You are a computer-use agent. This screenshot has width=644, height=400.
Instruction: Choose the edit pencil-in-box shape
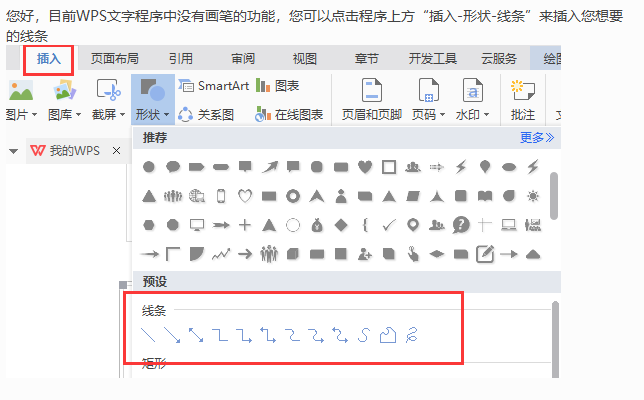pyautogui.click(x=485, y=254)
